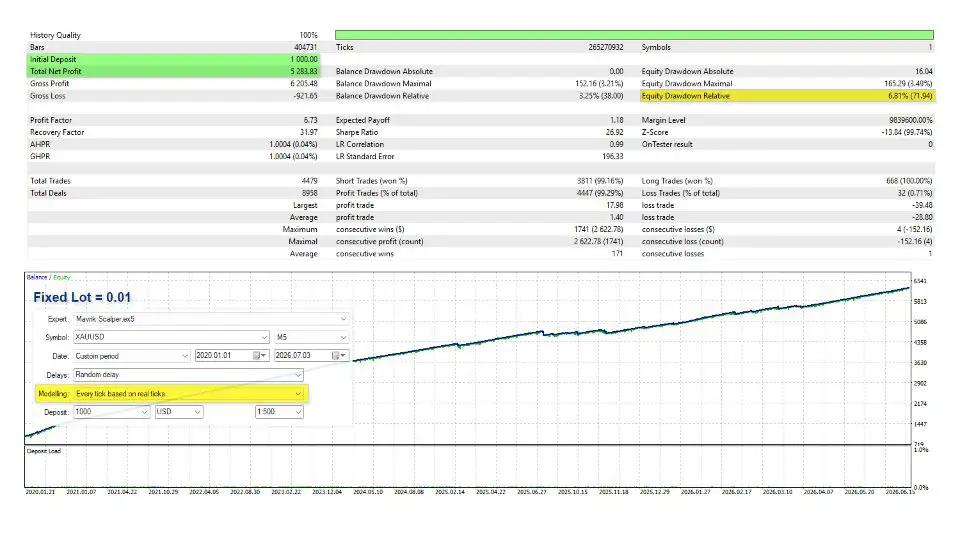Select the GHPR label
This screenshot has height=537, width=960.
[x=40, y=157]
